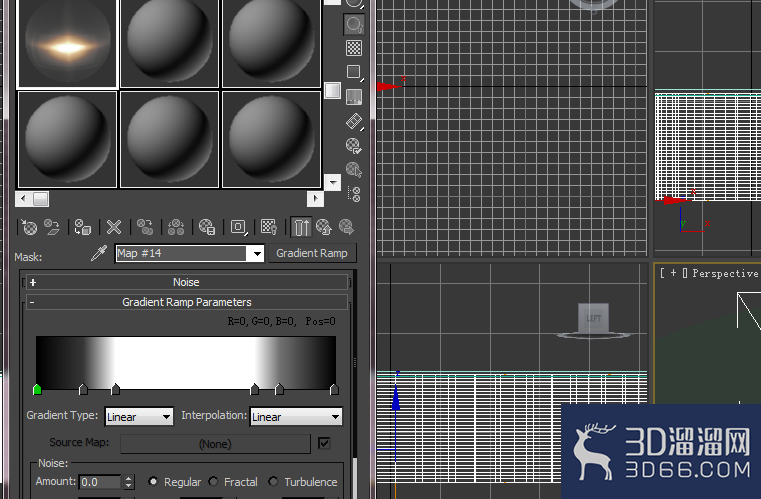Click the horizontal sample slots scroll thumb
Screen dimensions: 761x499
[x=40, y=199]
